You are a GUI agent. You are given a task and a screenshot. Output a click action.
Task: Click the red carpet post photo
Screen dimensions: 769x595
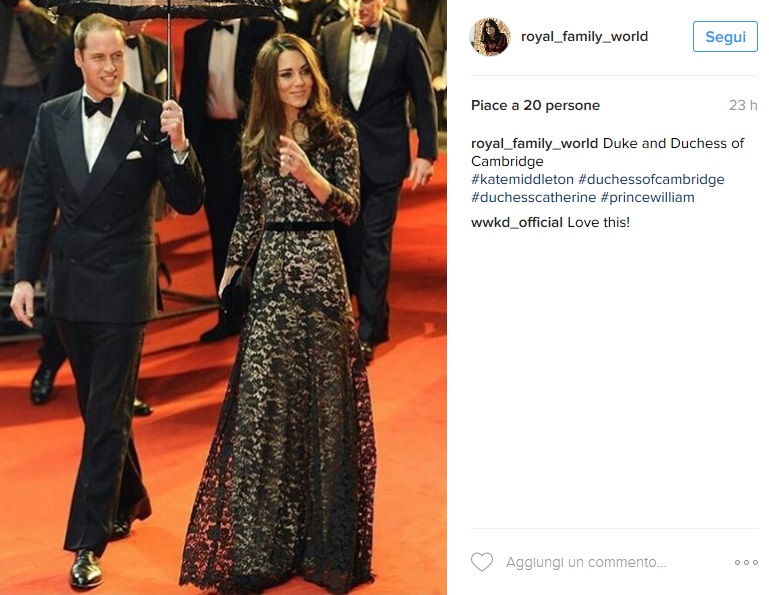point(223,297)
